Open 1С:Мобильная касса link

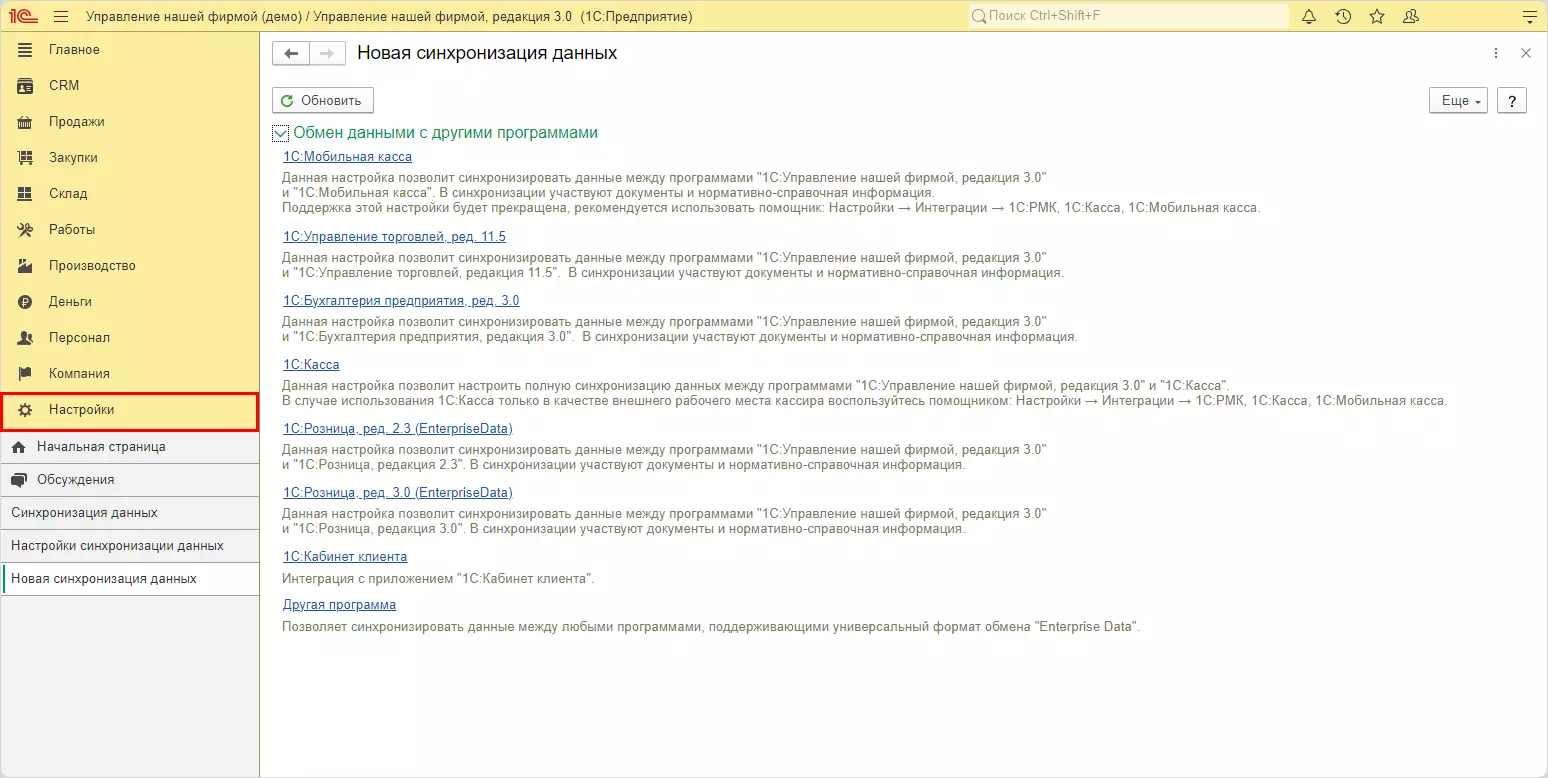pyautogui.click(x=347, y=157)
